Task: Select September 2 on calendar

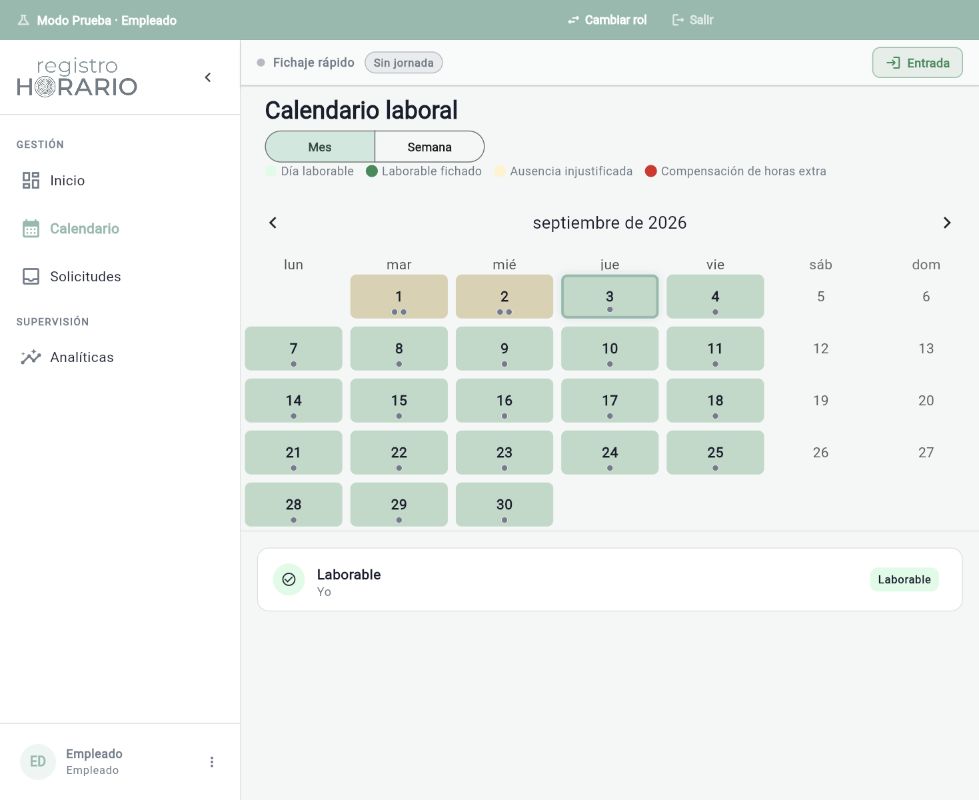Action: (x=504, y=297)
